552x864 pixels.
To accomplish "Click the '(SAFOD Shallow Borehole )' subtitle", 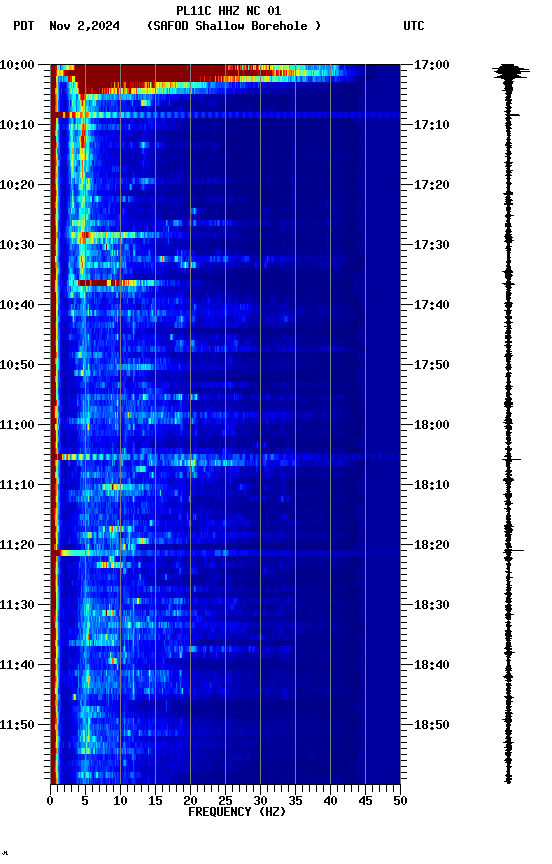I will (x=234, y=26).
